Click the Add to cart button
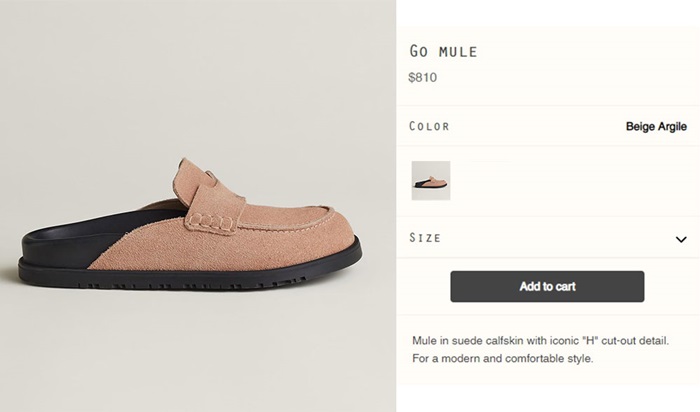This screenshot has width=700, height=412. [x=547, y=287]
